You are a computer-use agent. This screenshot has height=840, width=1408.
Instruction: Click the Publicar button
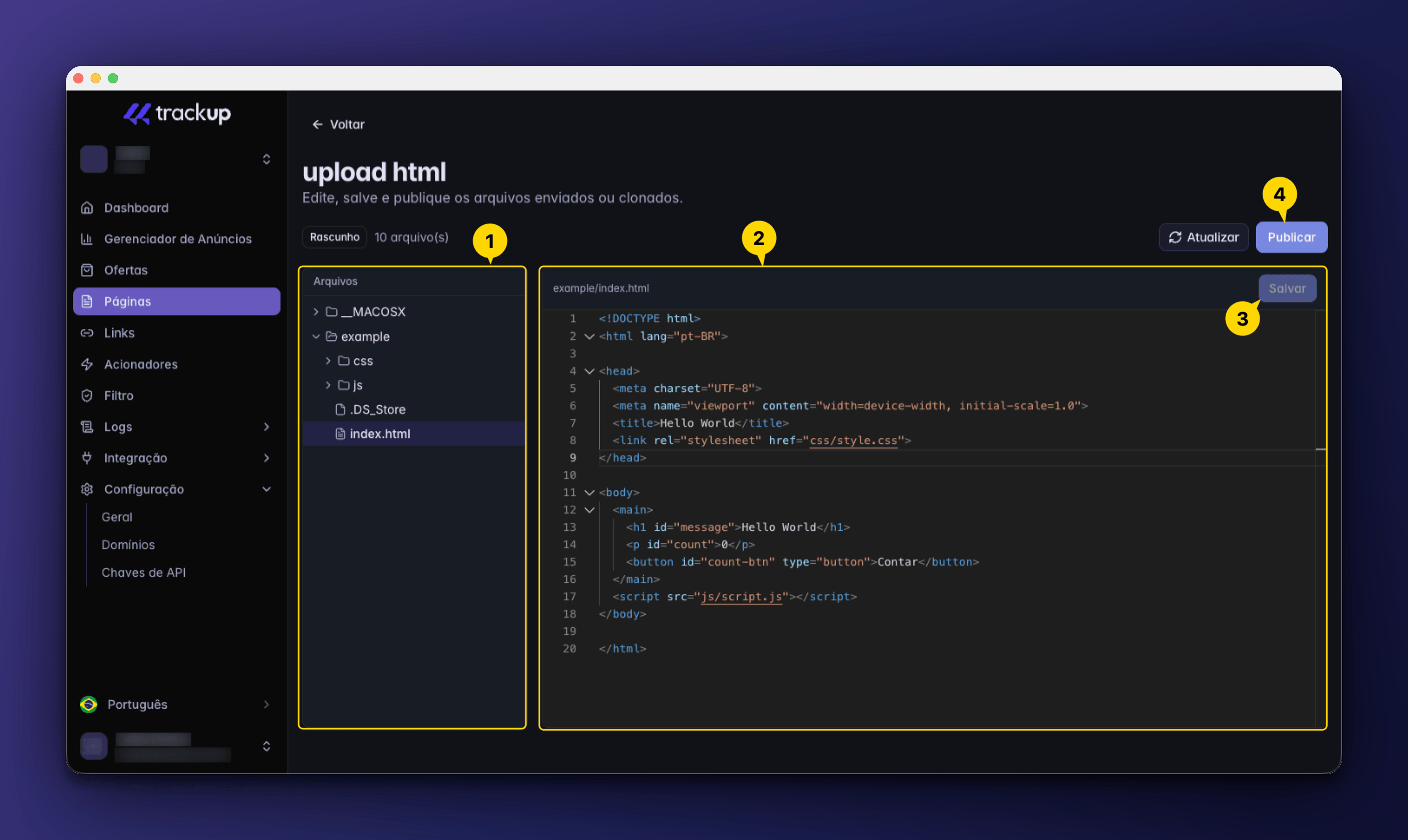coord(1291,237)
